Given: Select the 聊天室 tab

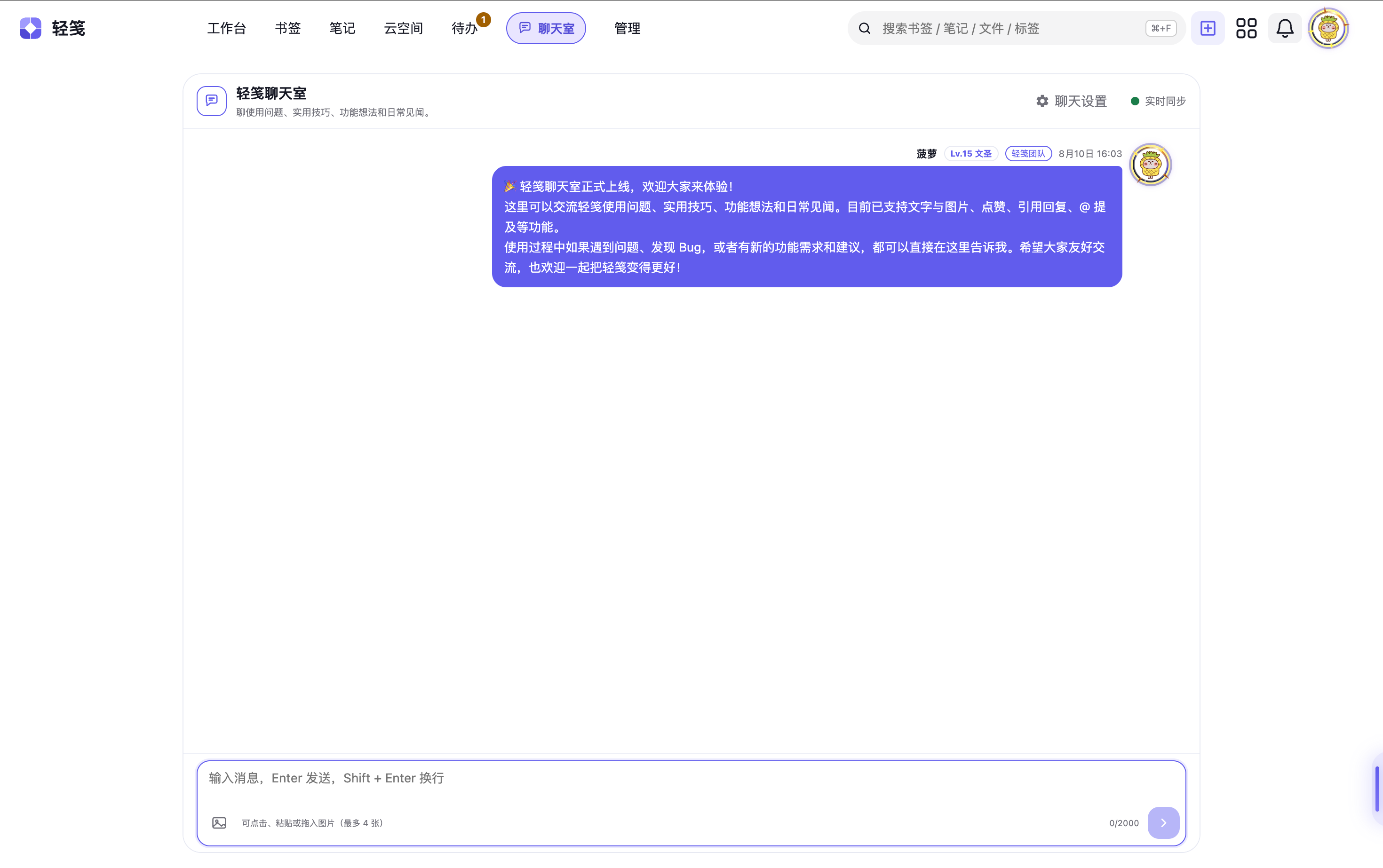Looking at the screenshot, I should pyautogui.click(x=546, y=28).
